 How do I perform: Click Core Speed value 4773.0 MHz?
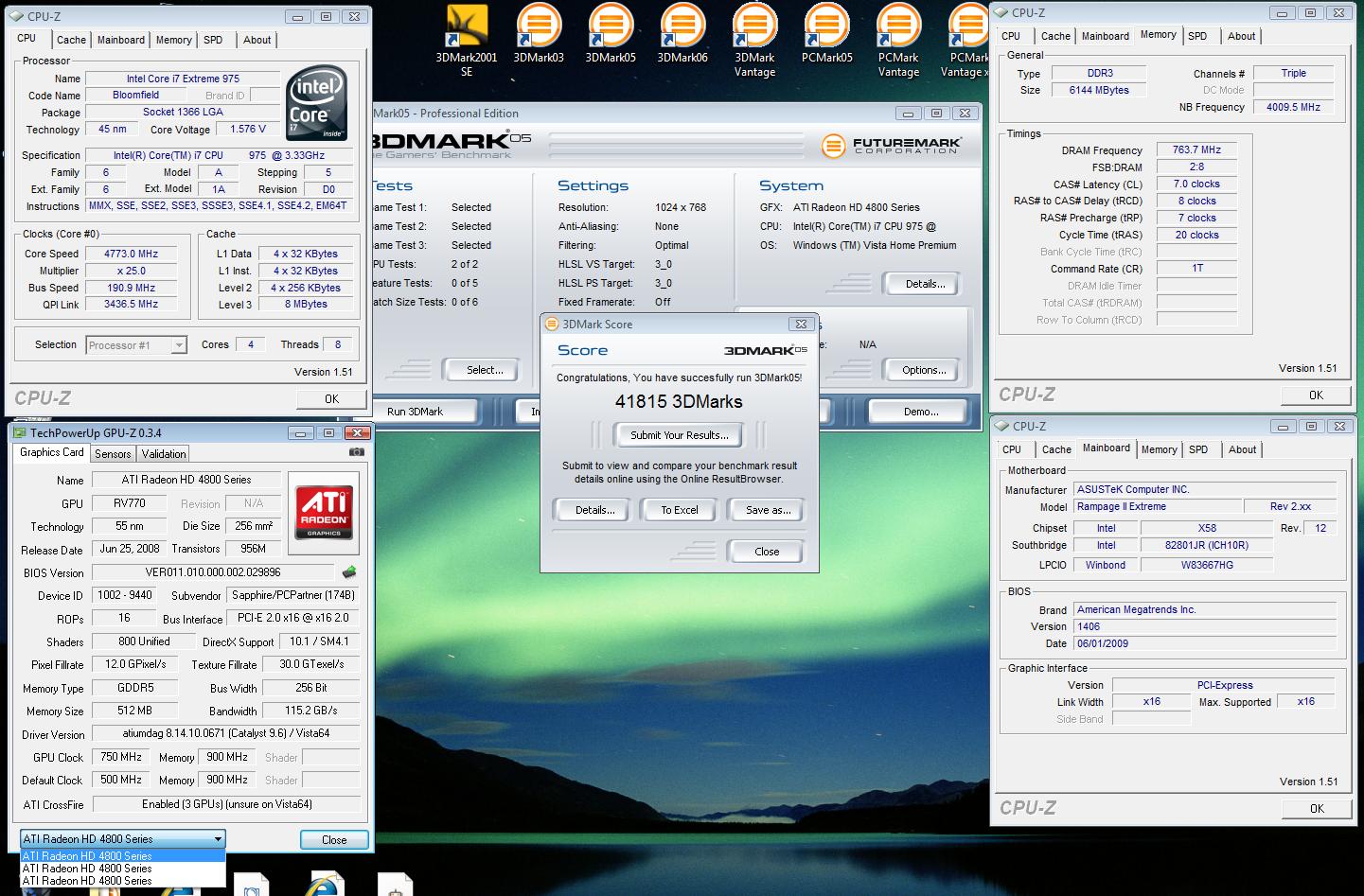(131, 254)
